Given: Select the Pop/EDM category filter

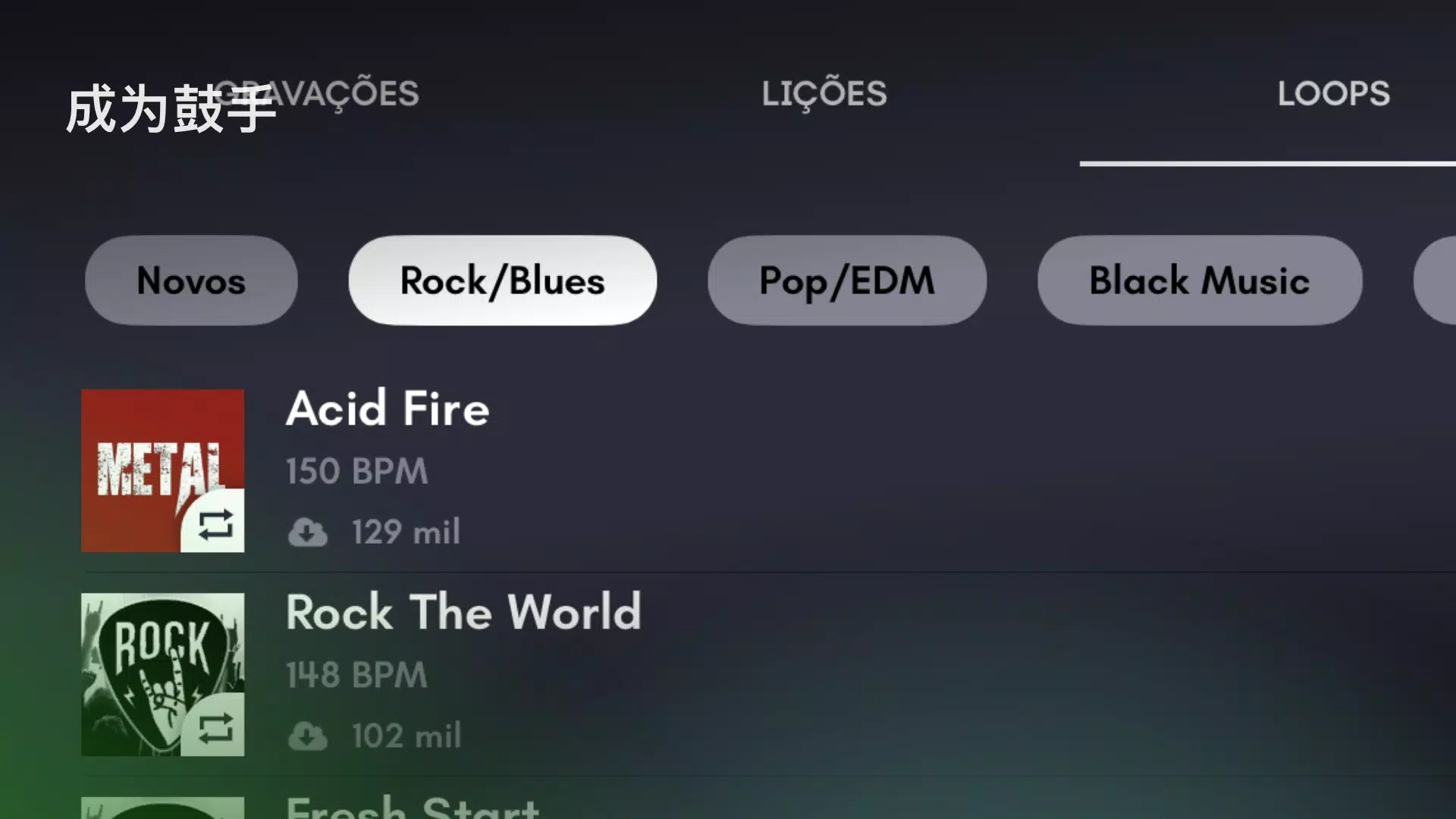Looking at the screenshot, I should (x=847, y=281).
